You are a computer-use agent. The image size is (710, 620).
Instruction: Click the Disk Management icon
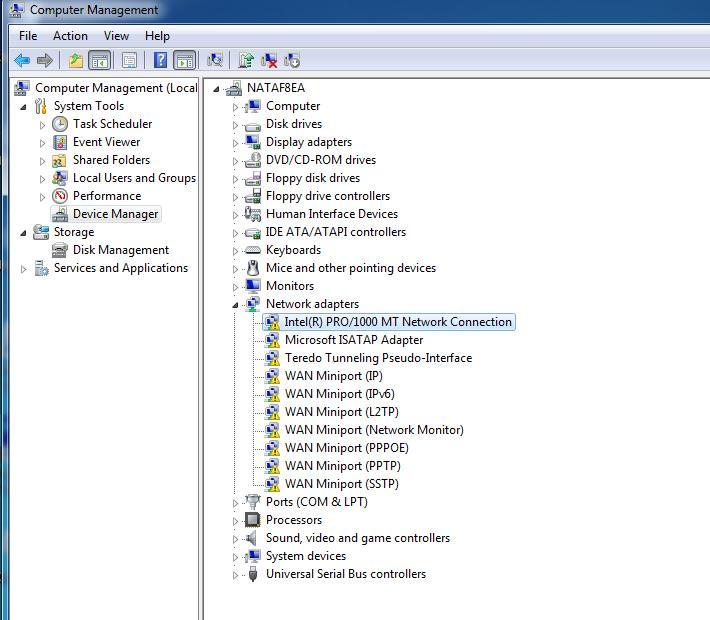[x=60, y=250]
